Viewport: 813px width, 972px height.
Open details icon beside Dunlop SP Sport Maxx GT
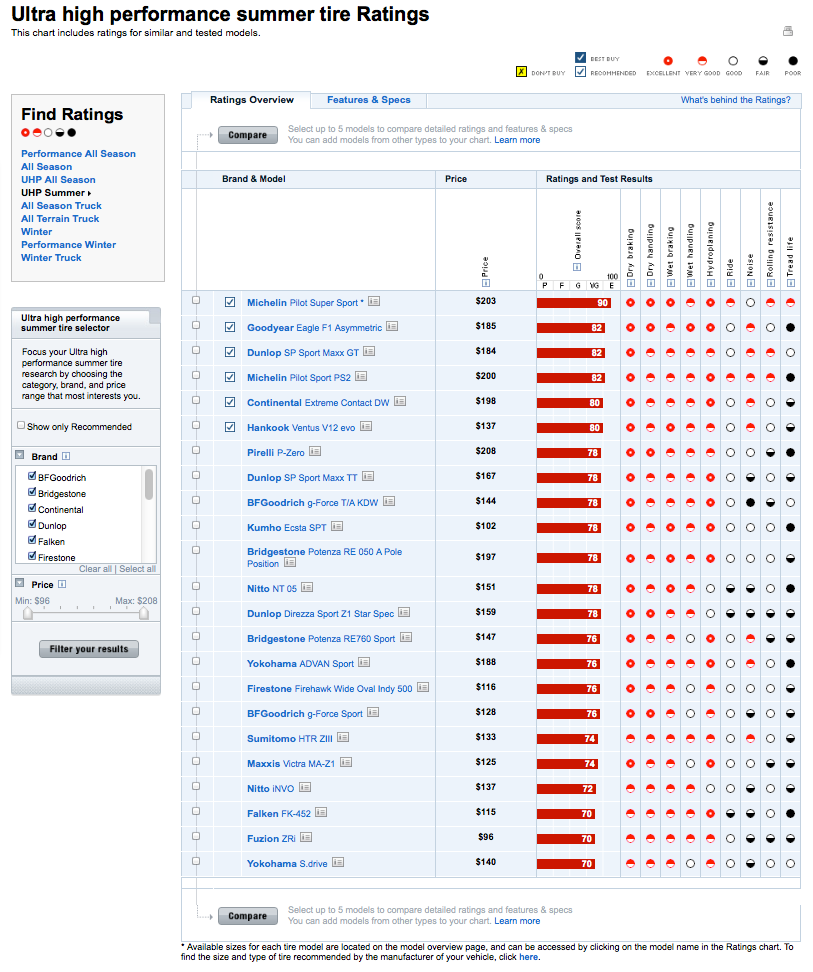[x=369, y=351]
